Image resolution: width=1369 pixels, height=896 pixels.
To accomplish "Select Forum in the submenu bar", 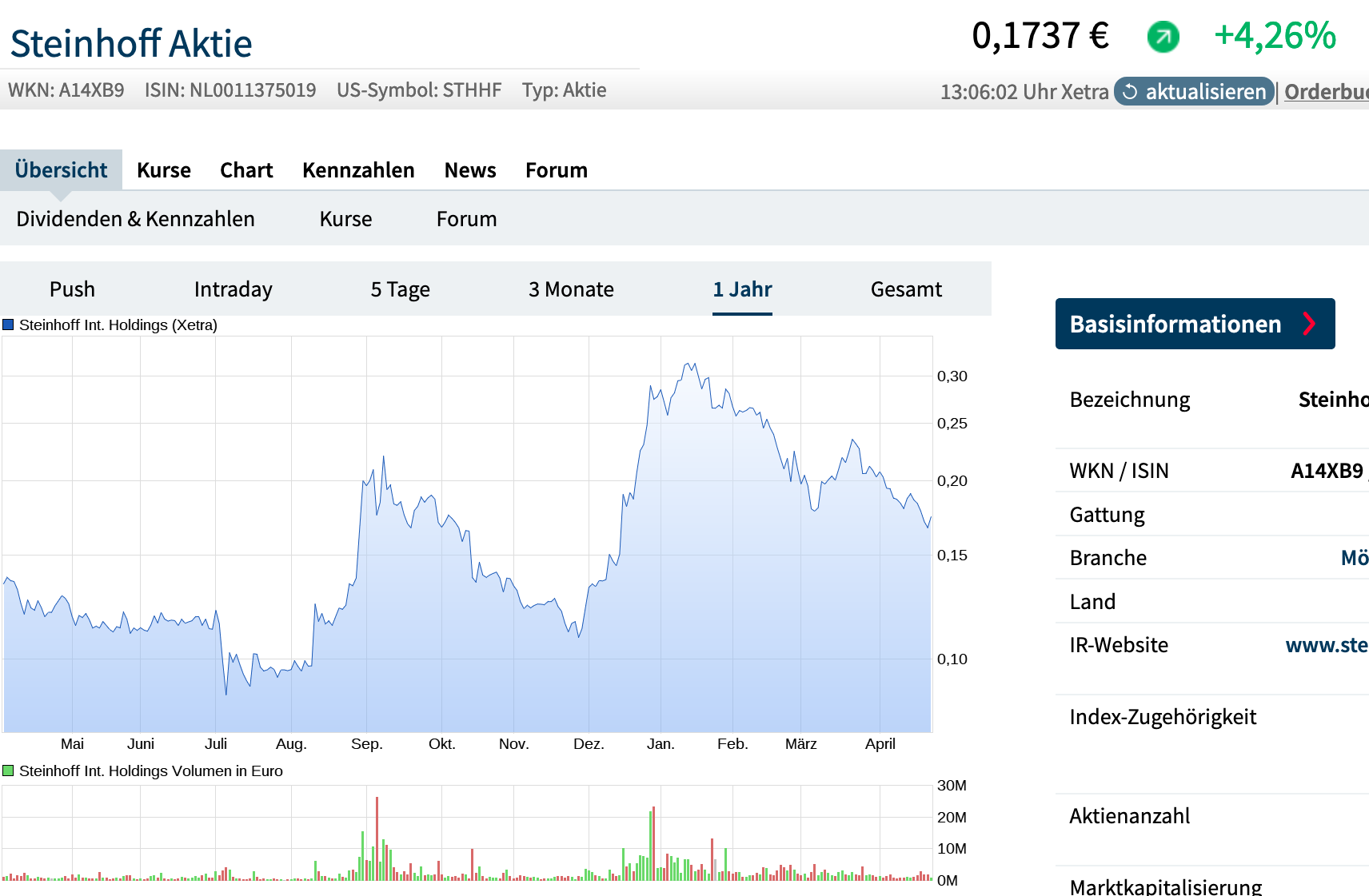I will (x=466, y=219).
